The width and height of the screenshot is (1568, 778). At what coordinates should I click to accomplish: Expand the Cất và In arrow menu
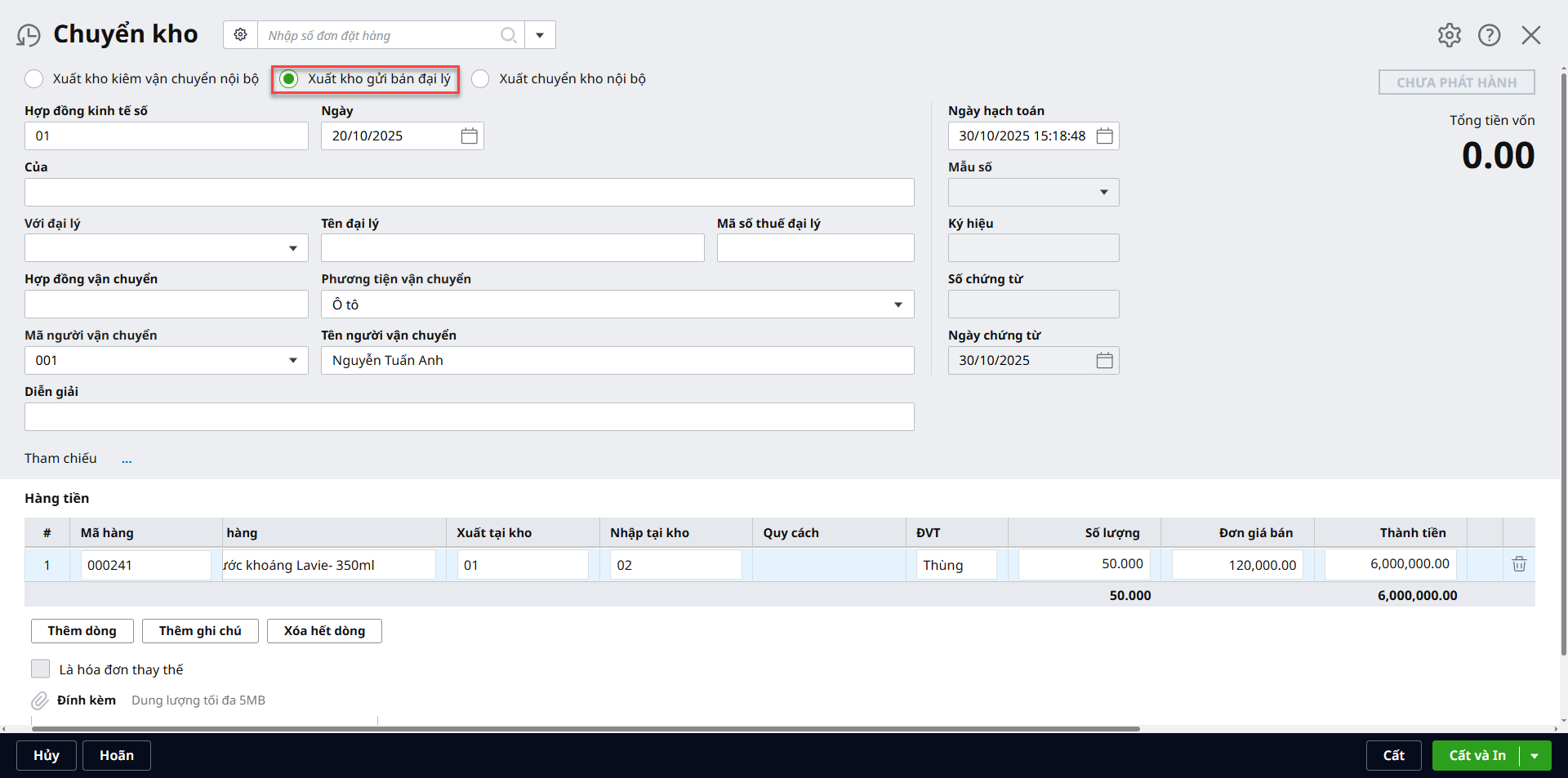click(1535, 756)
